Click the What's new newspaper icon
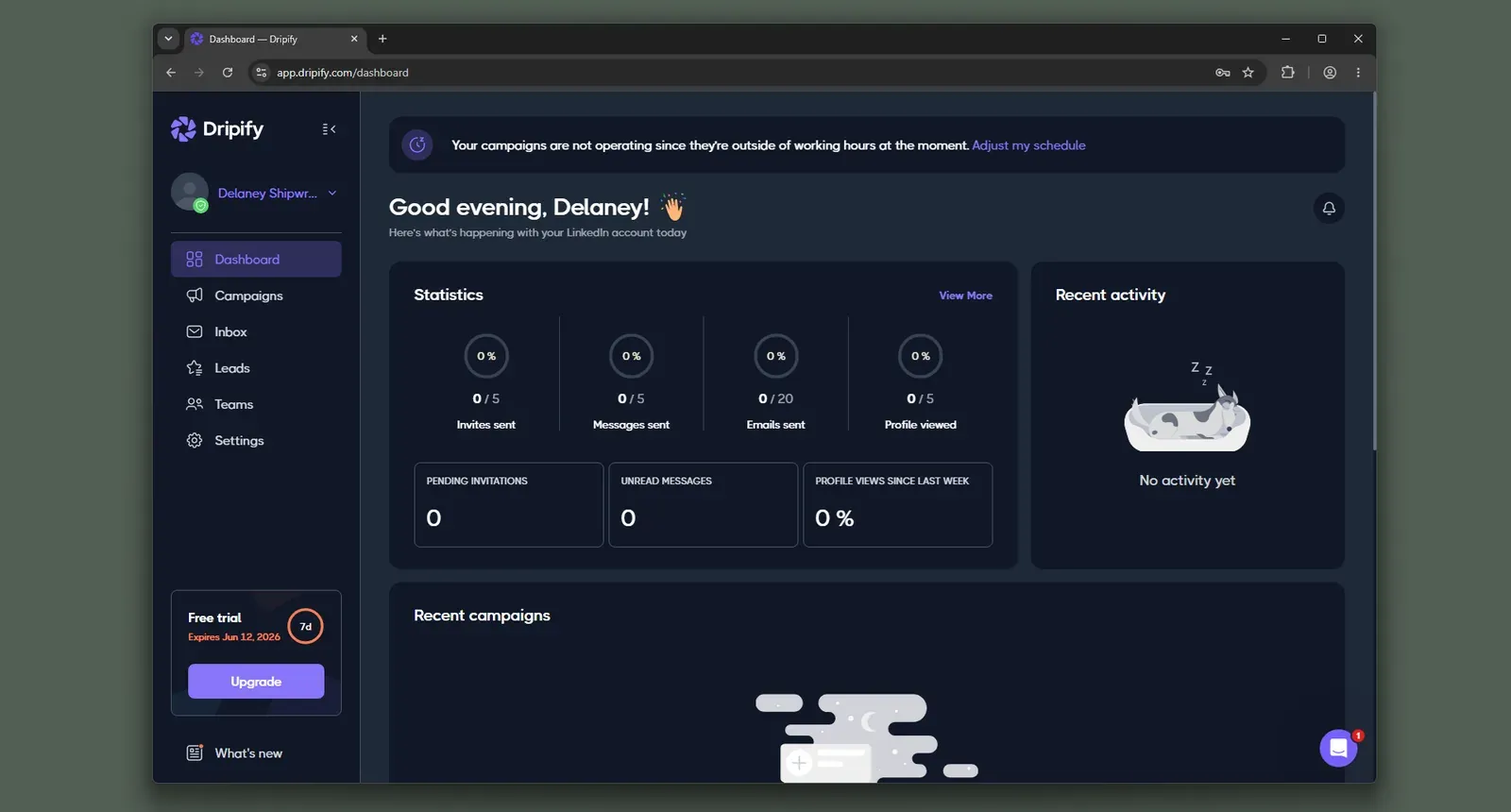1511x812 pixels. pos(195,753)
